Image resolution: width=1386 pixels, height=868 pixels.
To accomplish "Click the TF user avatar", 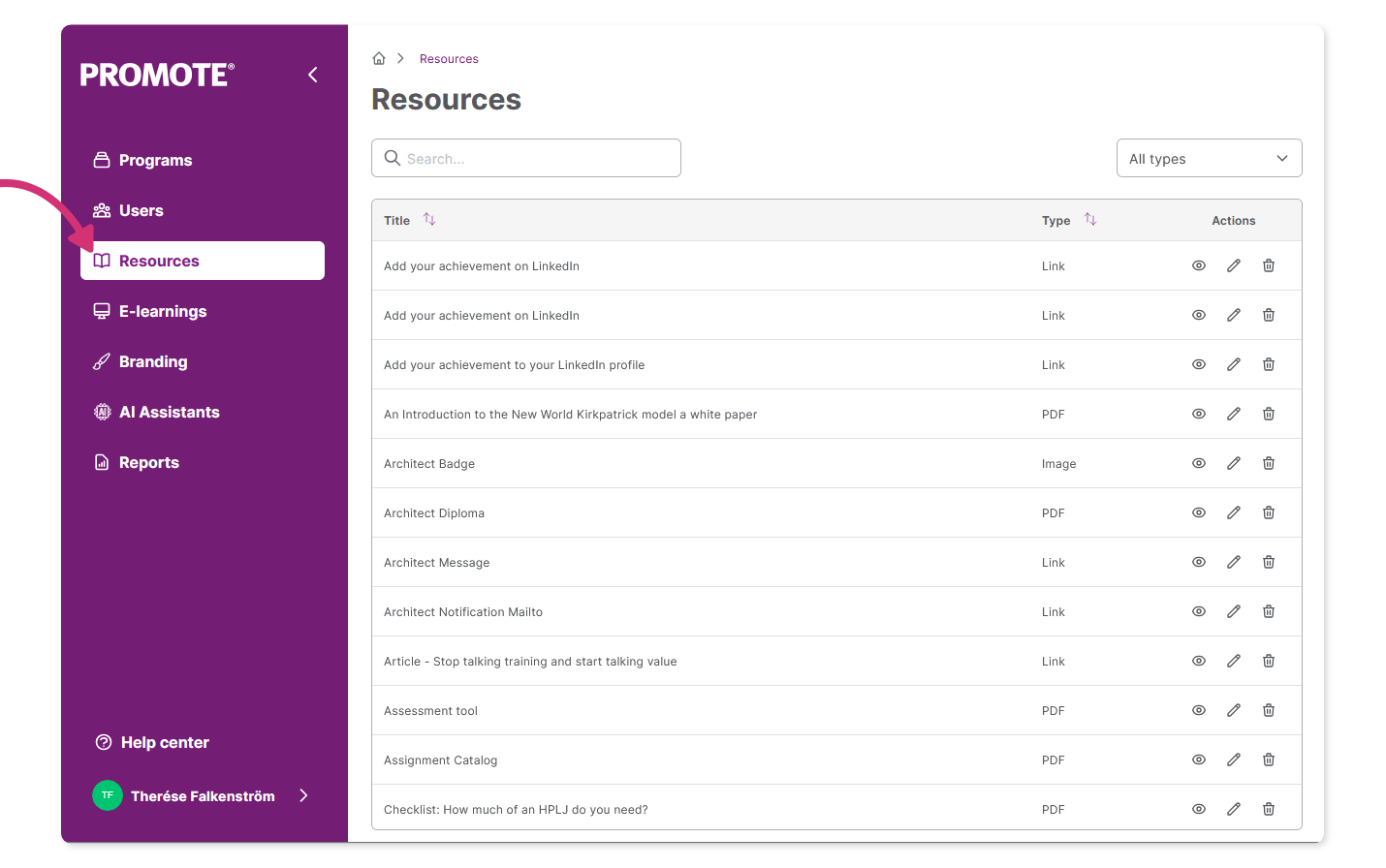I will click(x=108, y=795).
